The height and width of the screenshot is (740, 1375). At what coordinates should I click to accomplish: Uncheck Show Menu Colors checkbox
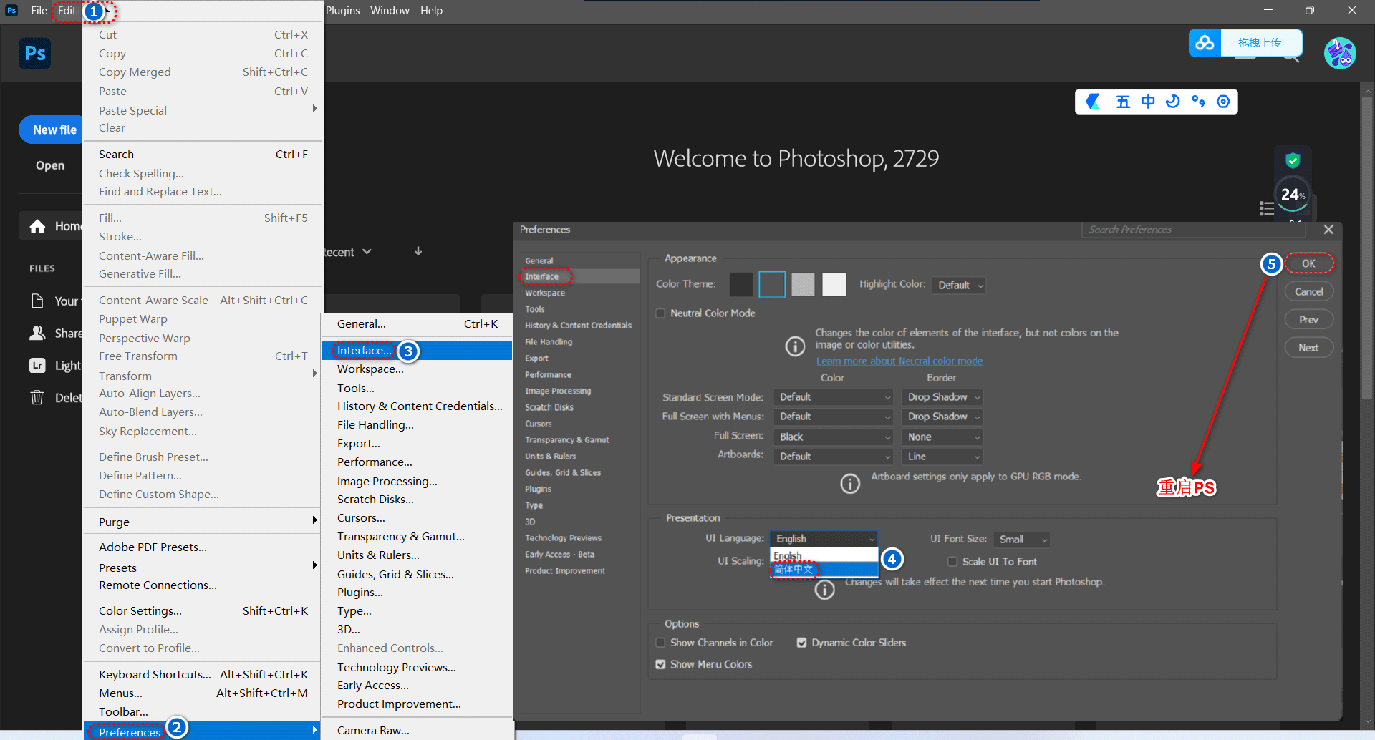pyautogui.click(x=660, y=664)
